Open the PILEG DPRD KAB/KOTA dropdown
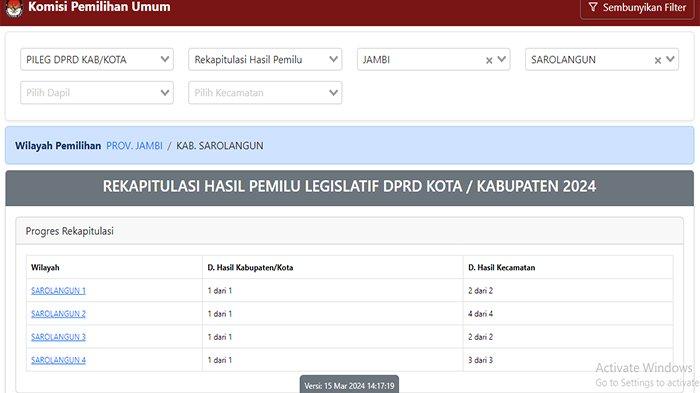Viewport: 700px width, 393px height. 97,59
